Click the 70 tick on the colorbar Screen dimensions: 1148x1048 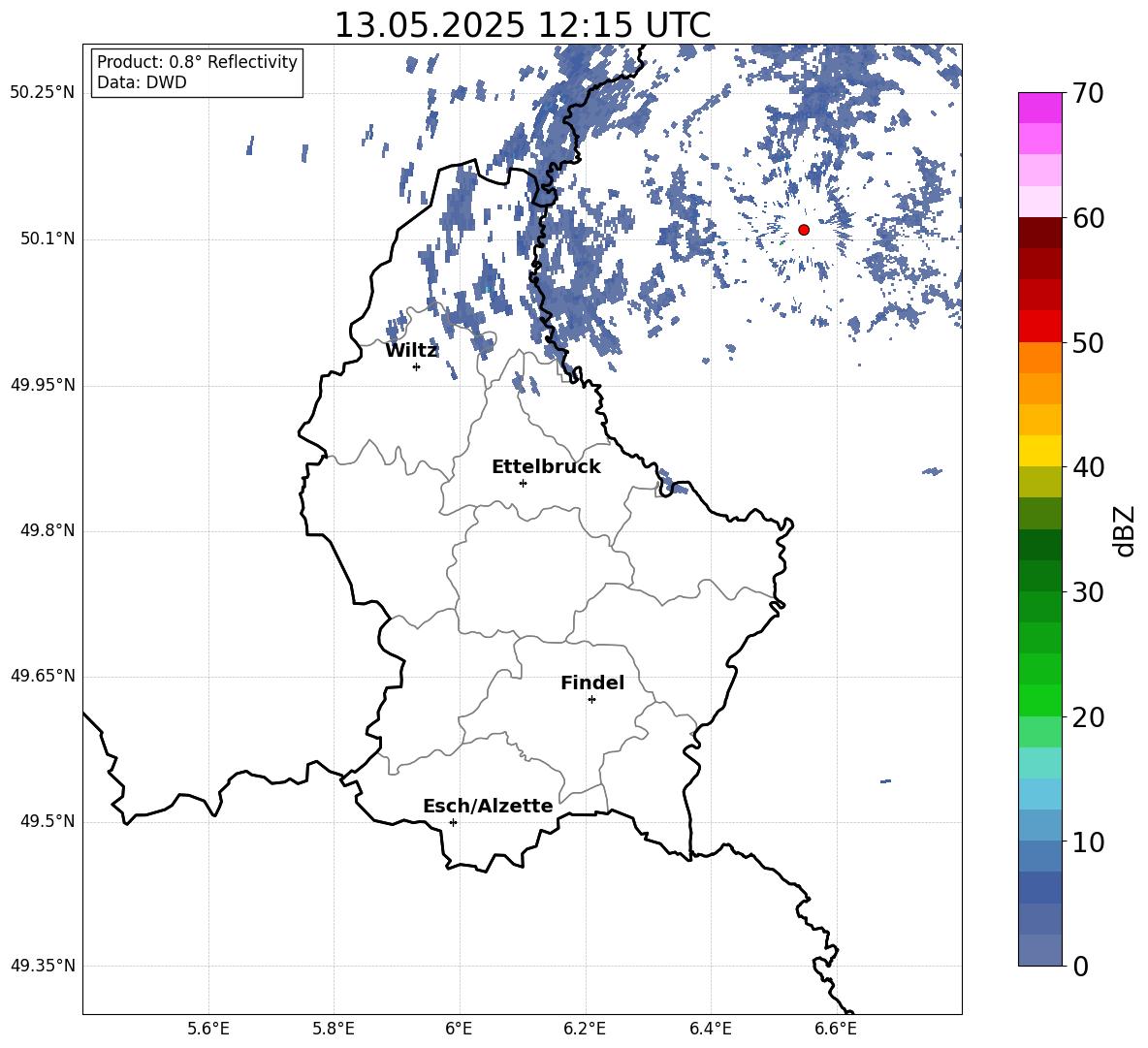tap(1088, 93)
